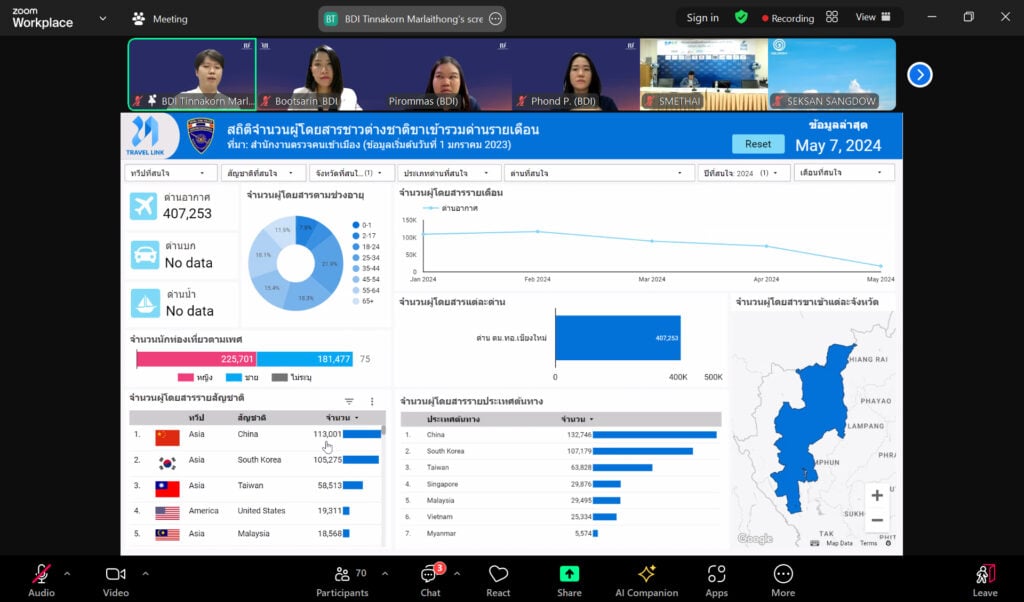Click Bootsarin's video thumbnail
The image size is (1024, 602).
320,74
